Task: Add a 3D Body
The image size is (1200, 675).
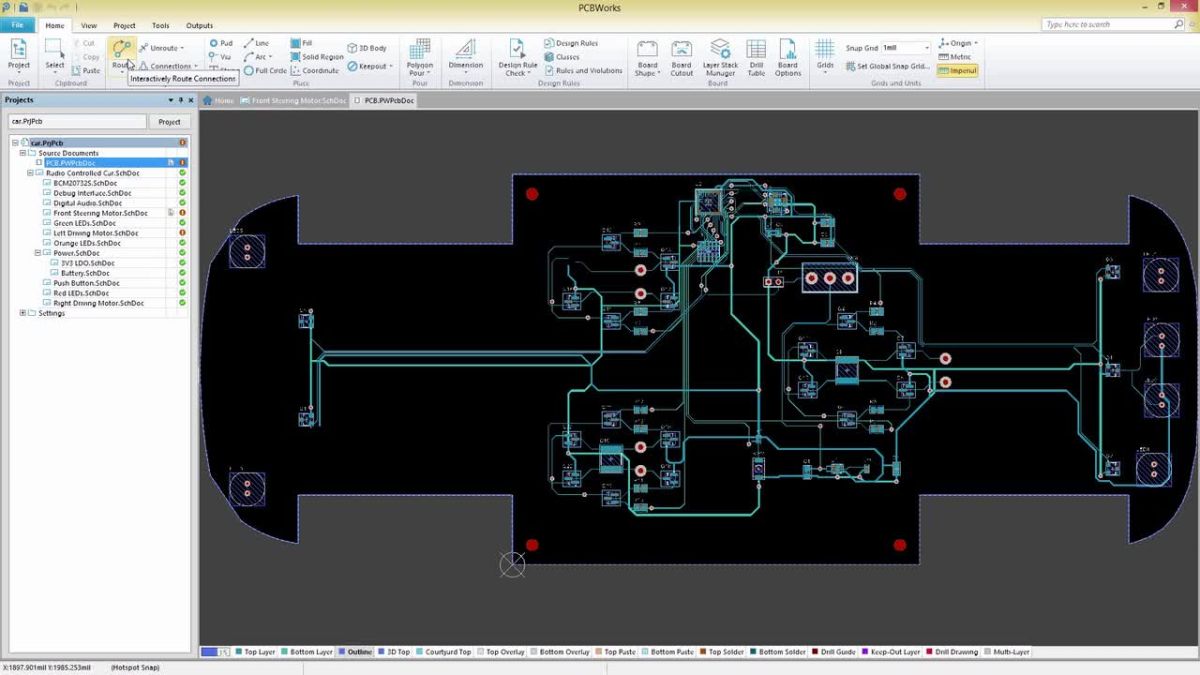Action: 369,47
